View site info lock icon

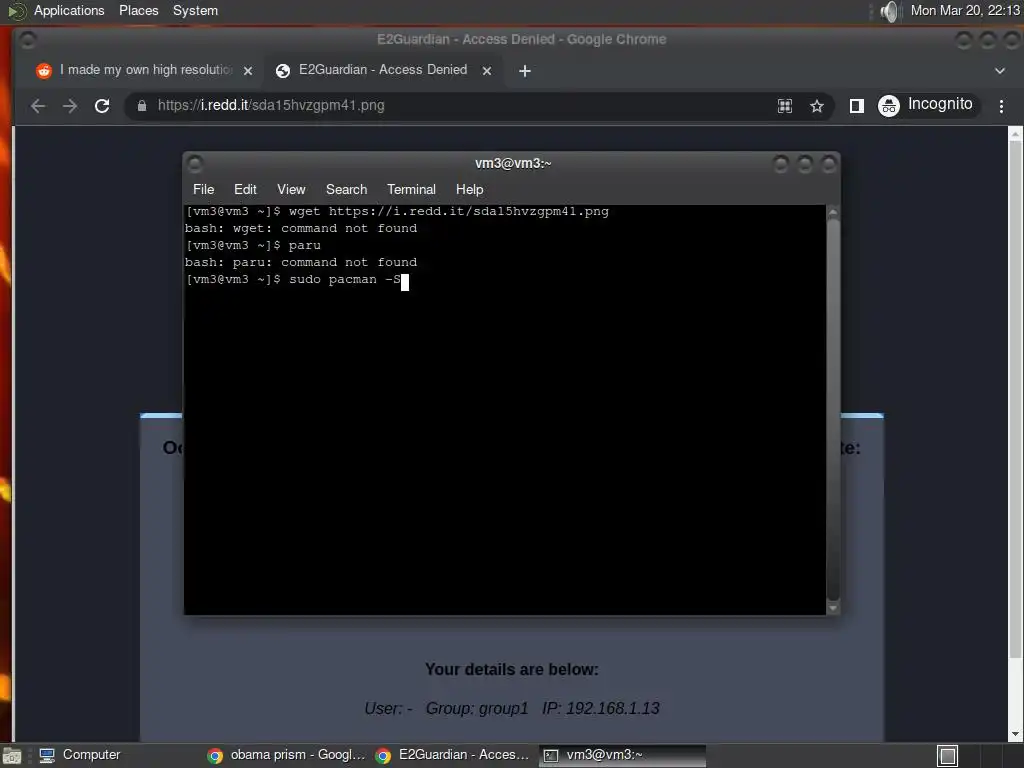coord(142,106)
